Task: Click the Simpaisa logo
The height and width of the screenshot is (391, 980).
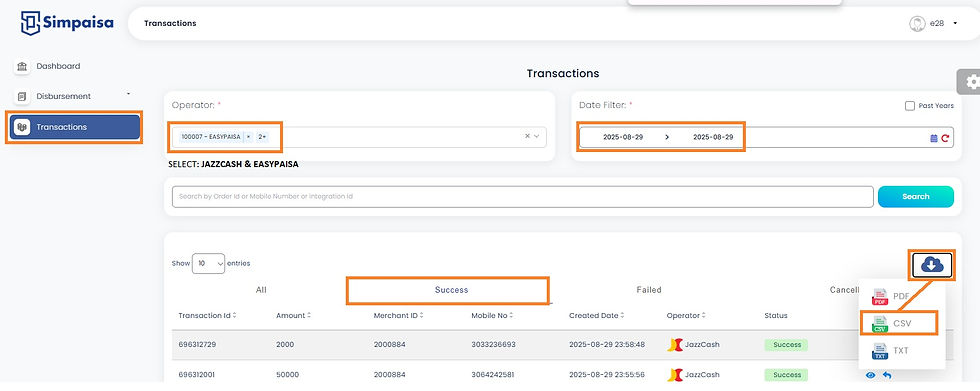Action: 67,24
